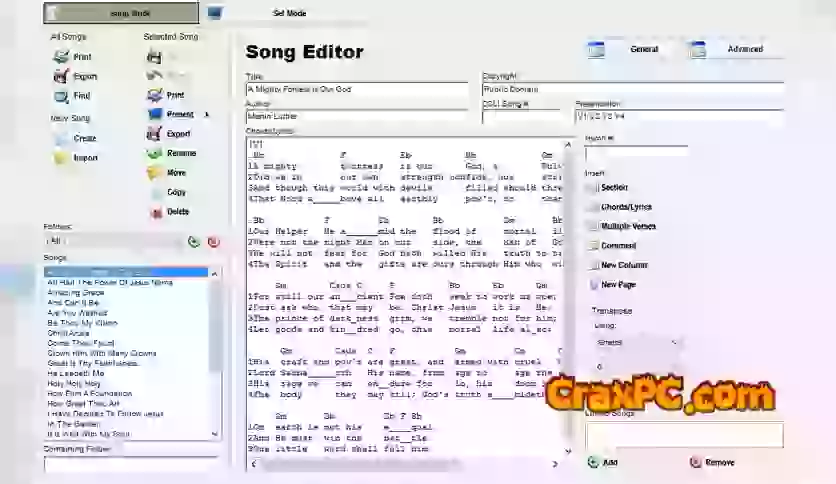Image resolution: width=836 pixels, height=484 pixels.
Task: Select 'All Hail The Power Of Jesus Name'
Action: [x=110, y=283]
